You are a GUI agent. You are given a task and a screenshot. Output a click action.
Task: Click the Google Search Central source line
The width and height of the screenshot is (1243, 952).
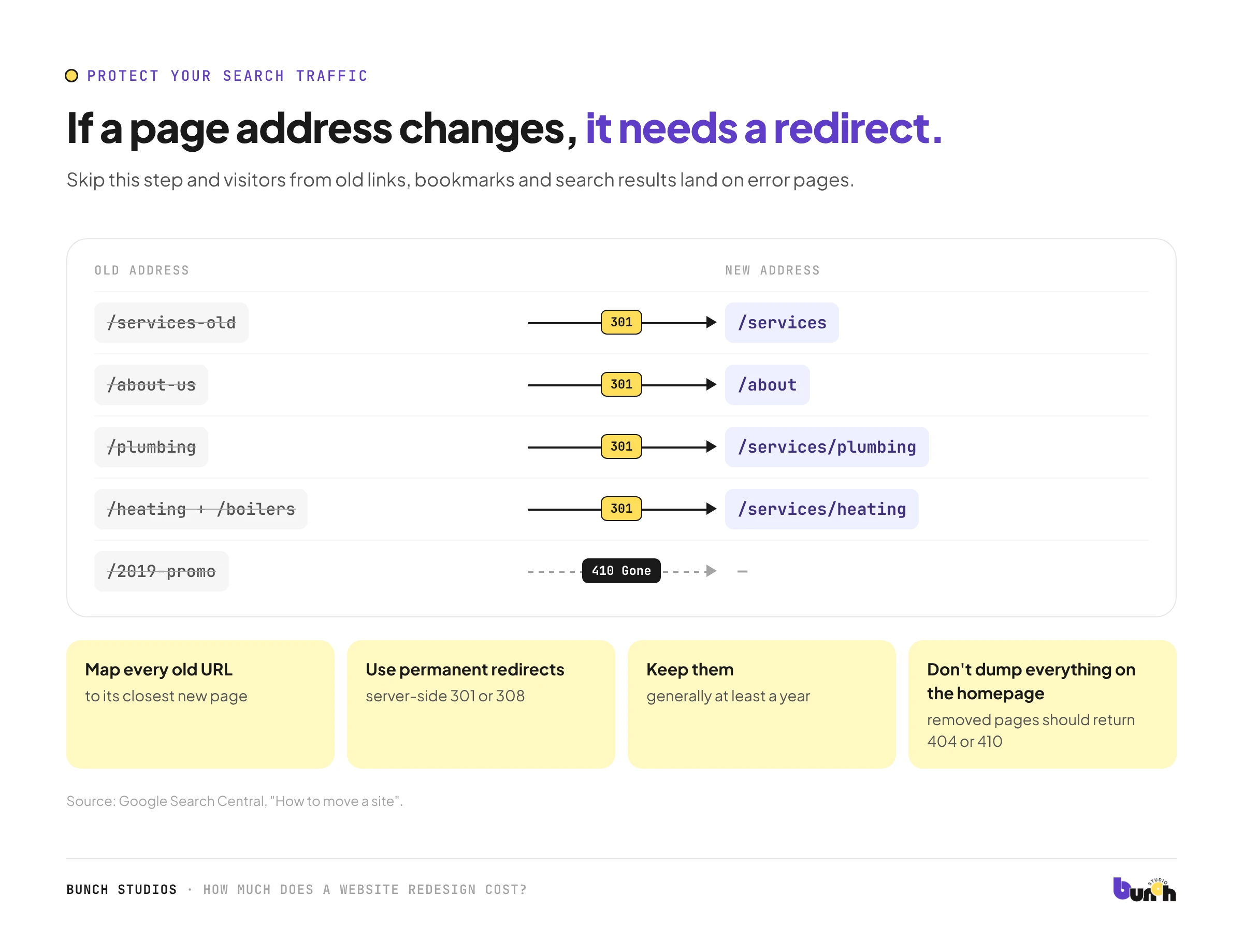pos(235,801)
